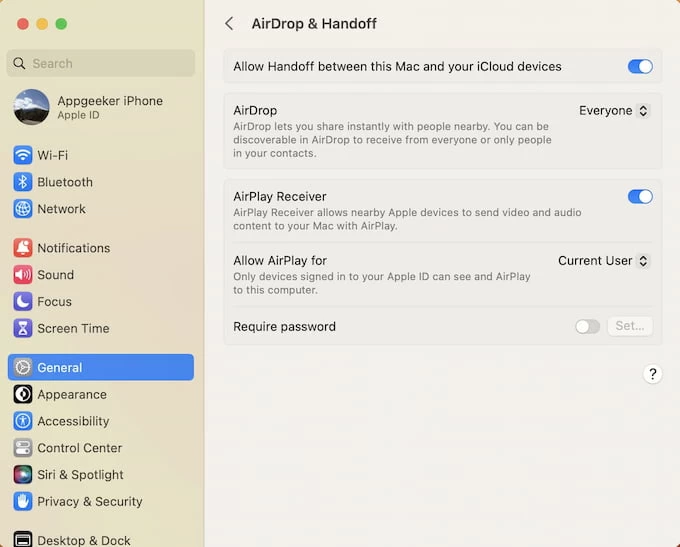The image size is (680, 547).
Task: Click the 'AirPlay Receiver' label
Action: 280,197
